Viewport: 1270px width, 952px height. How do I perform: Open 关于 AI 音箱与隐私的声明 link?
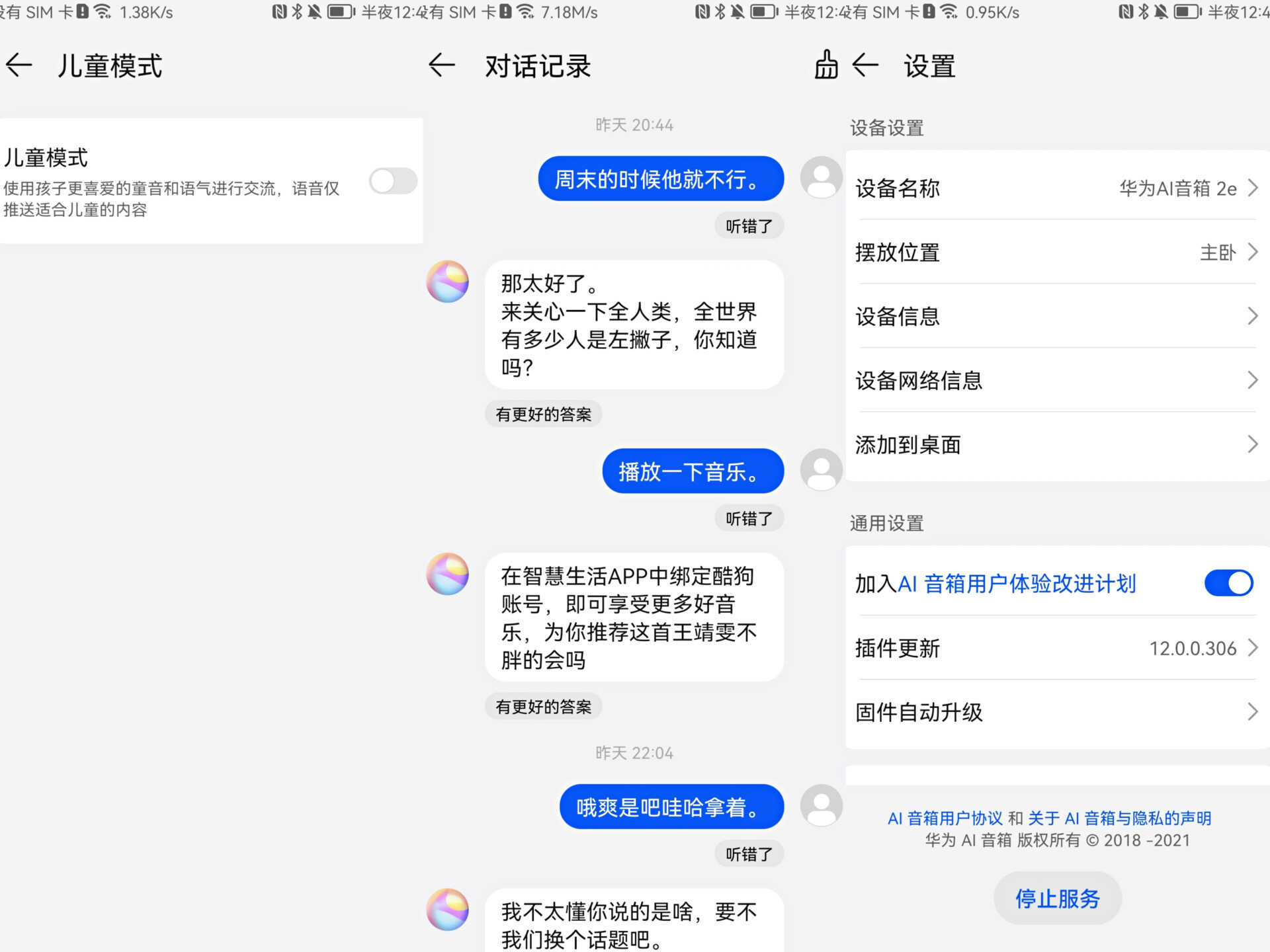[x=1119, y=818]
